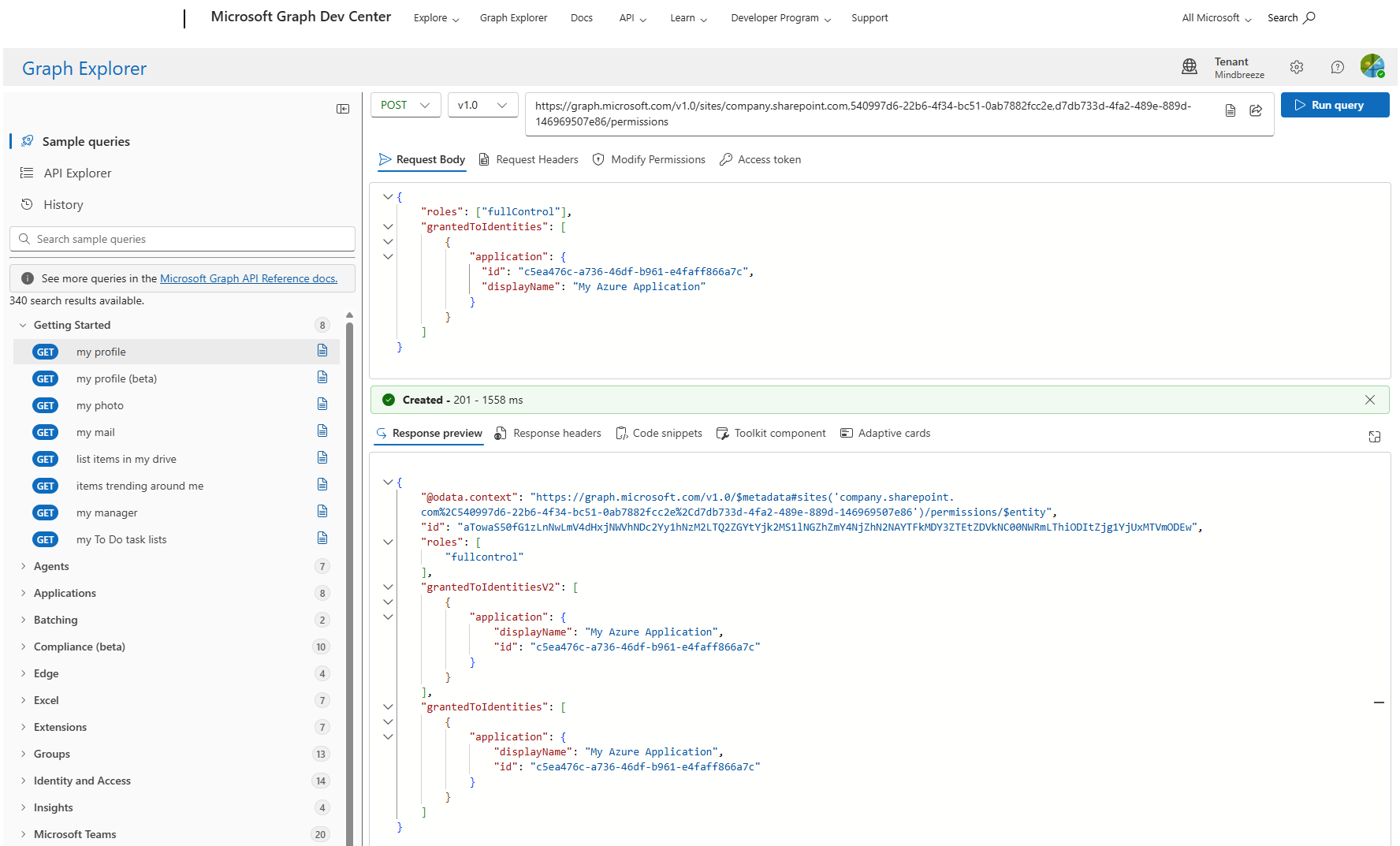The height and width of the screenshot is (846, 1400).
Task: Click the share query icon
Action: (1256, 110)
